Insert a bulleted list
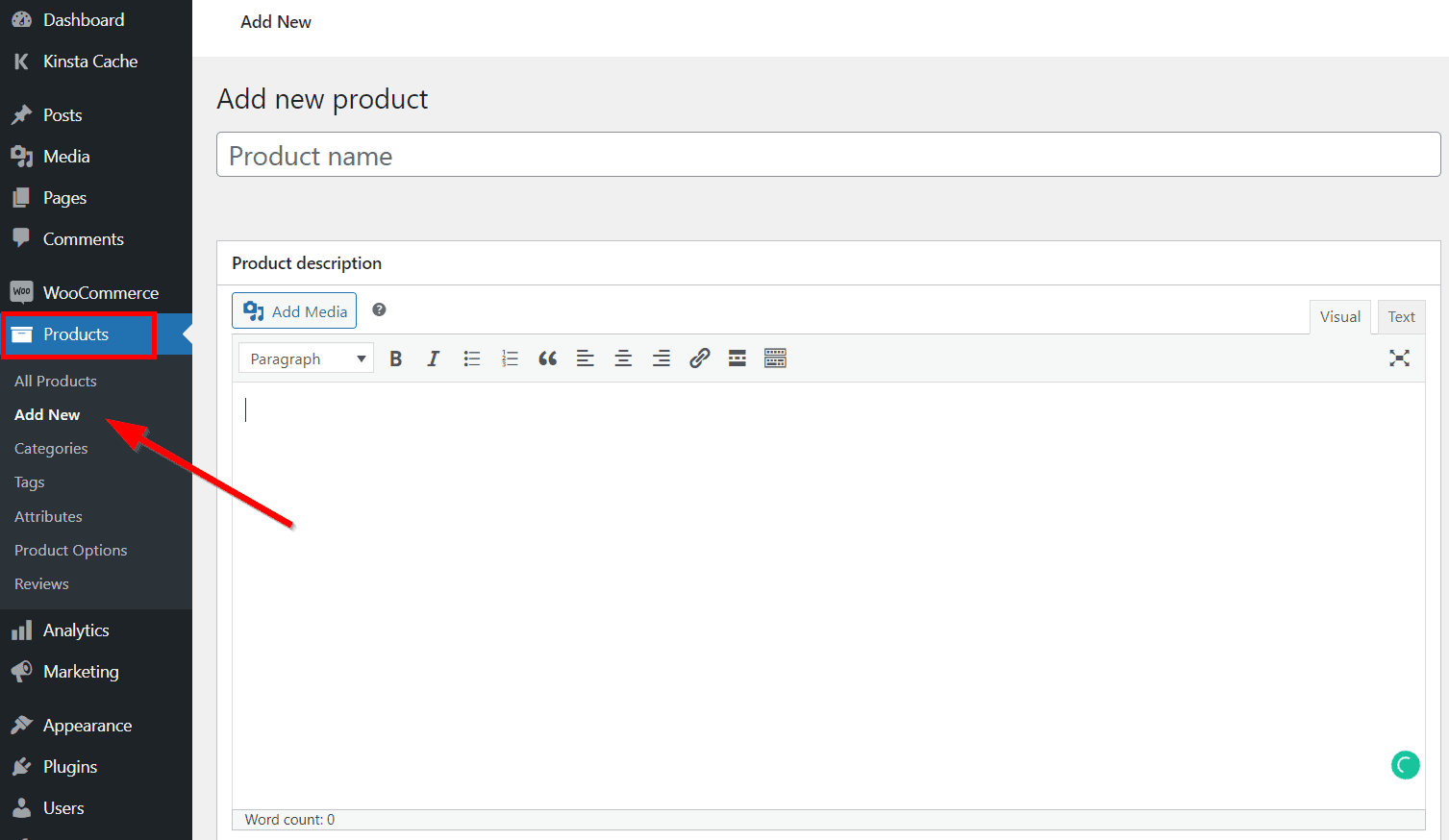 (471, 358)
